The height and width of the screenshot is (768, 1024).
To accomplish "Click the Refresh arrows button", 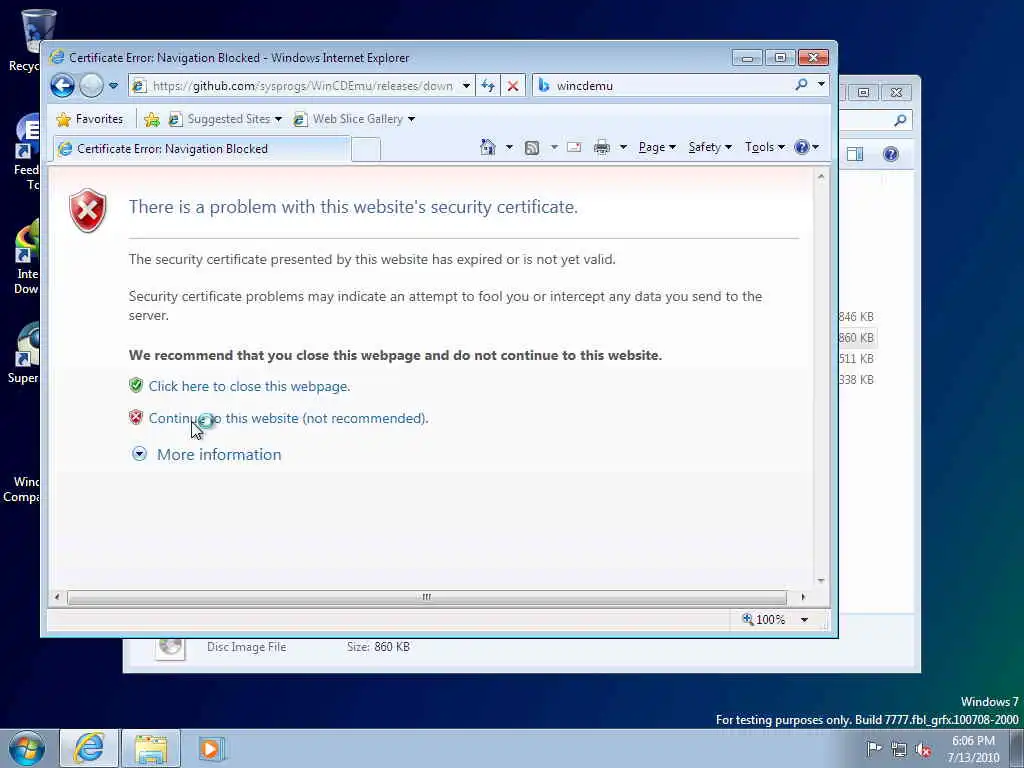I will pyautogui.click(x=488, y=86).
